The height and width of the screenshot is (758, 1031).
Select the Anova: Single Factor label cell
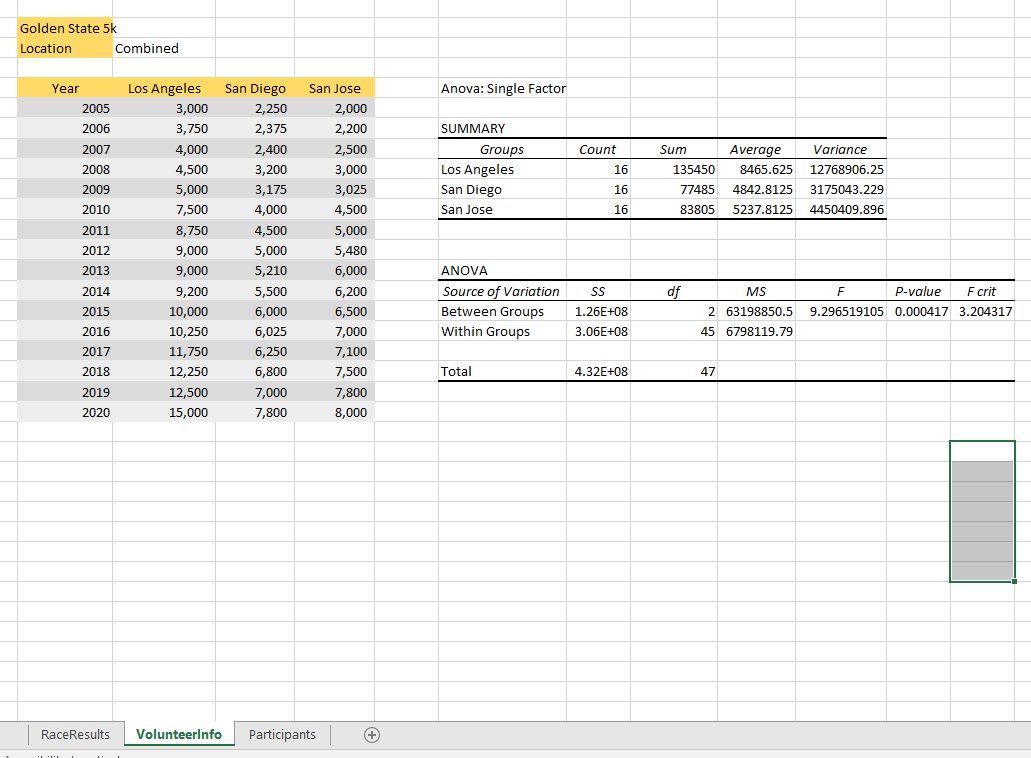pyautogui.click(x=503, y=88)
